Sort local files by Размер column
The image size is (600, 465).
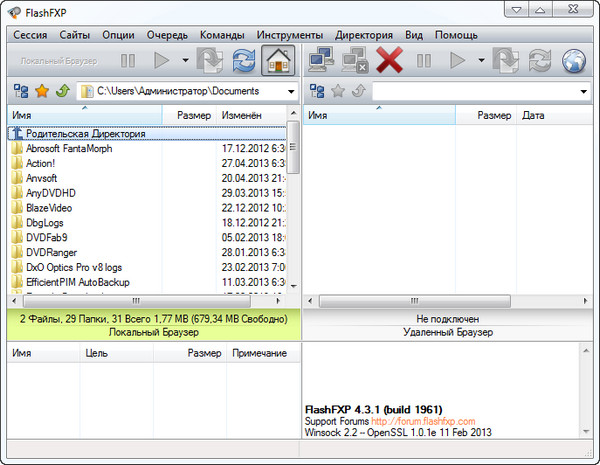192,115
